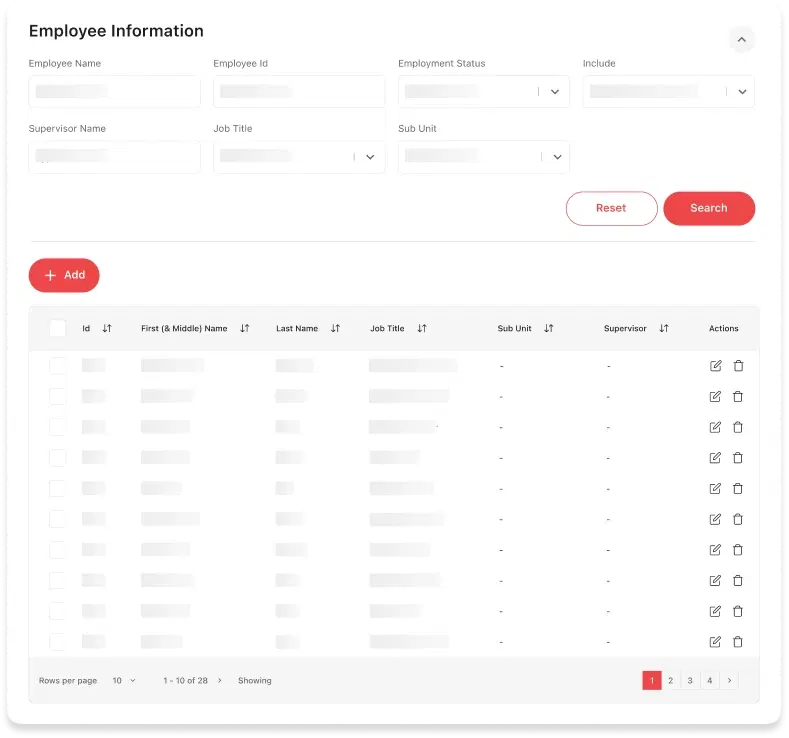Delete the fourth employee row
This screenshot has height=738, width=789.
738,458
